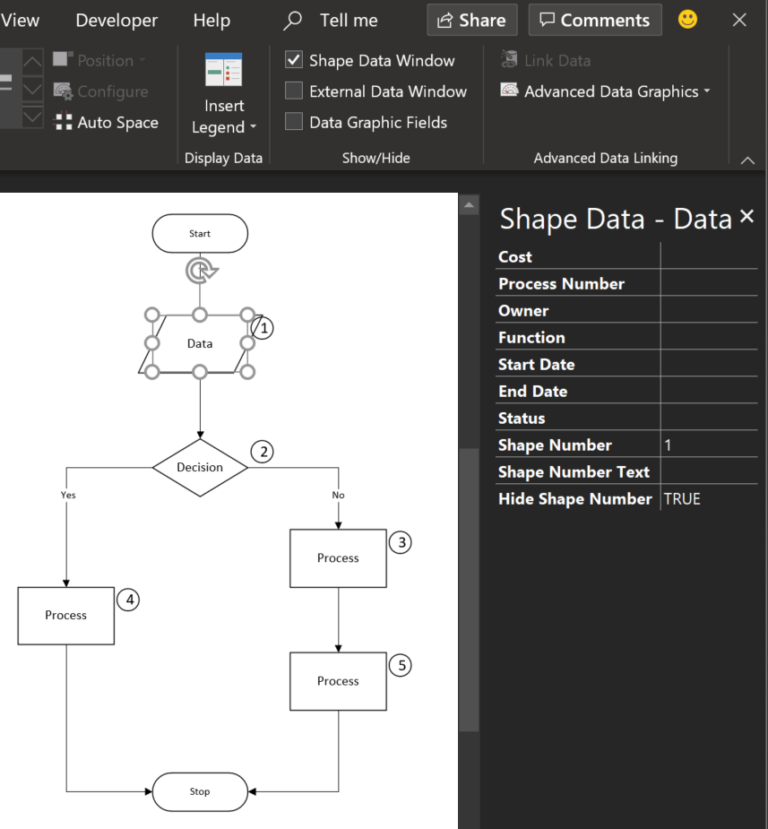Screen dimensions: 768x829
Task: Click the Tell me box
Action: (349, 20)
